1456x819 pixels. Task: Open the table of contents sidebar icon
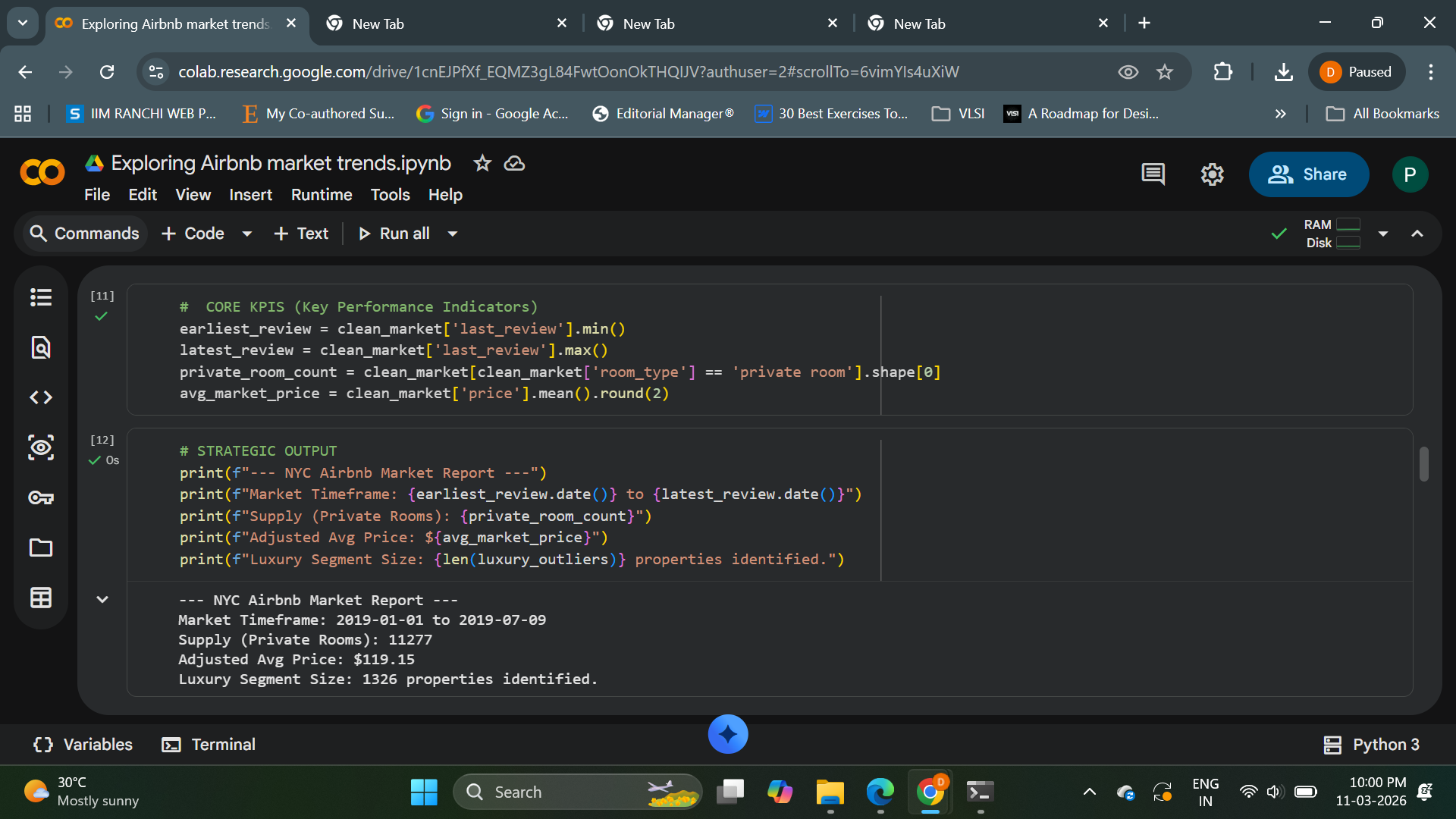[x=41, y=297]
